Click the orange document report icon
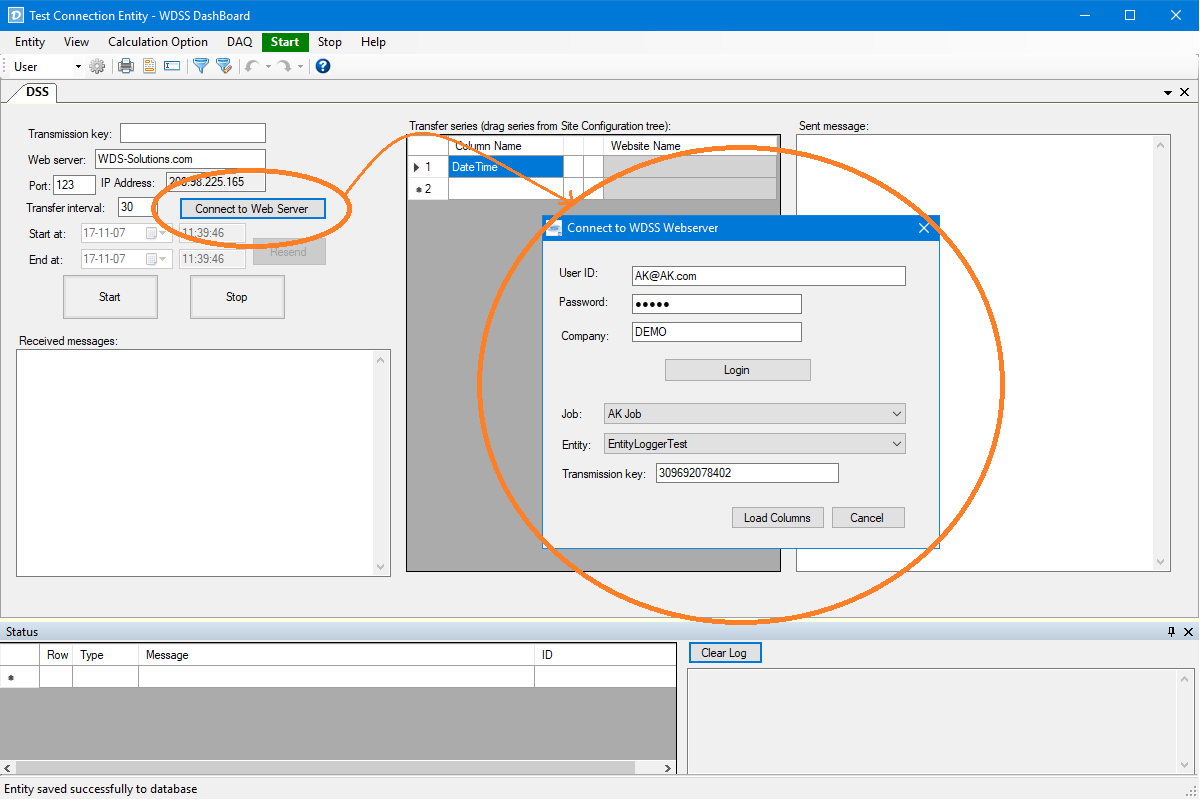 click(149, 66)
